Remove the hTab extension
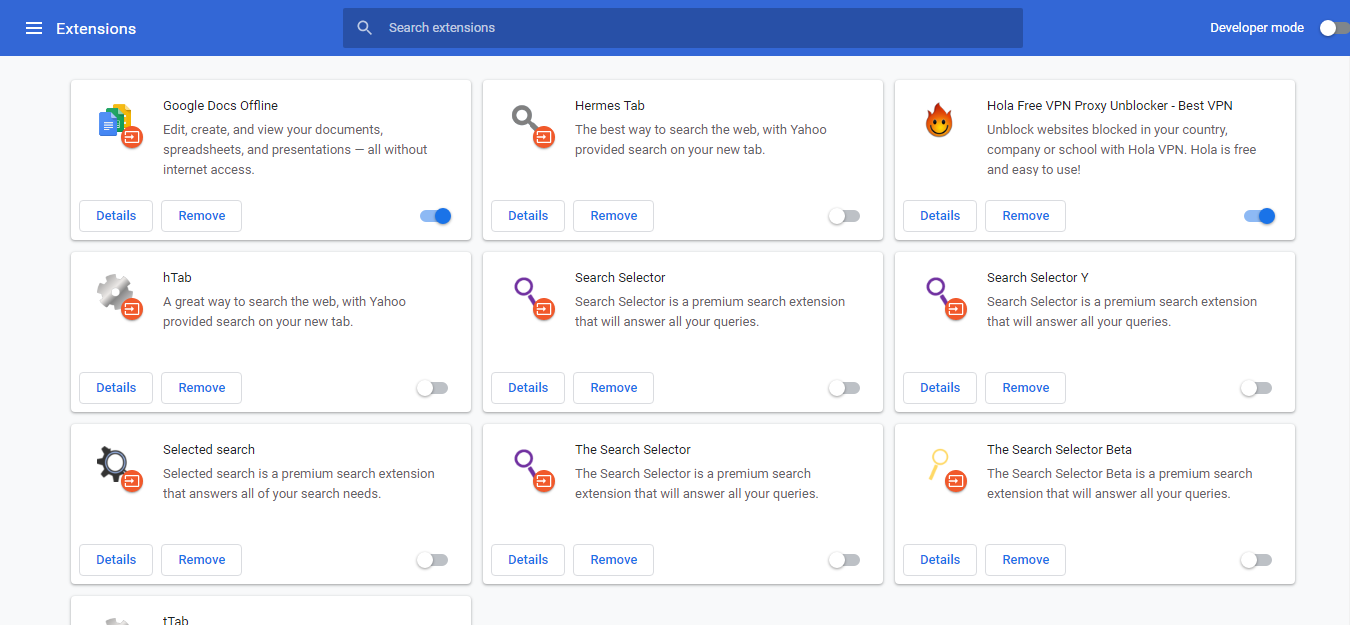 click(201, 387)
